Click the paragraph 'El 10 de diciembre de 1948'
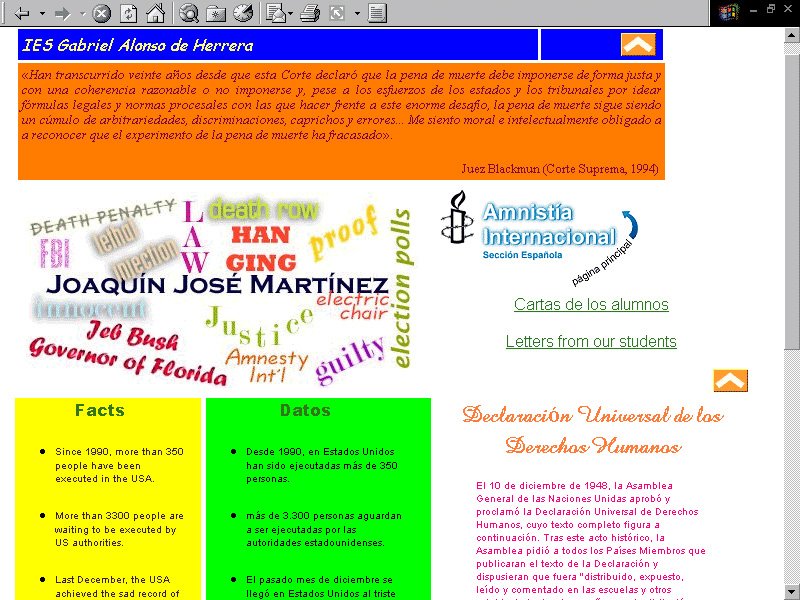The width and height of the screenshot is (800, 600). pos(591,540)
